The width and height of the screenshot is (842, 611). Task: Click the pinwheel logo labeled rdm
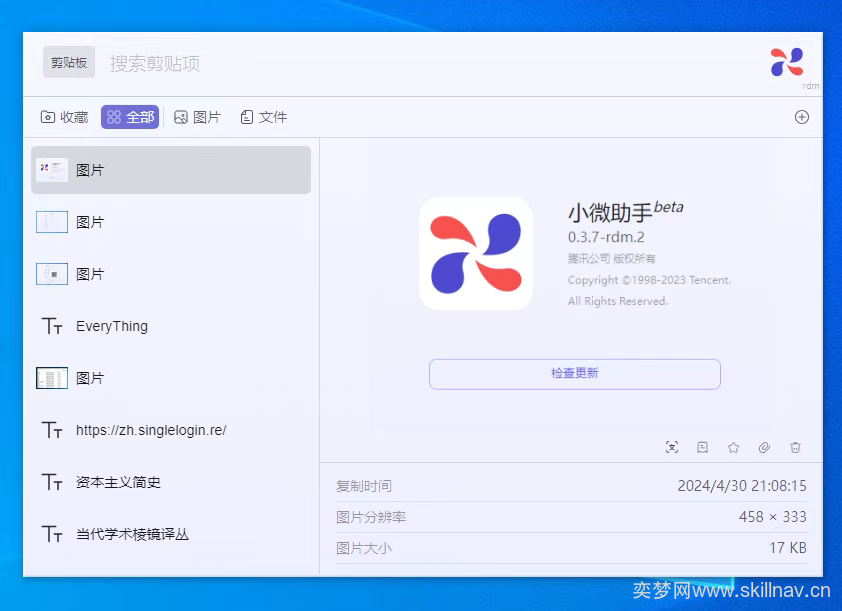tap(787, 63)
